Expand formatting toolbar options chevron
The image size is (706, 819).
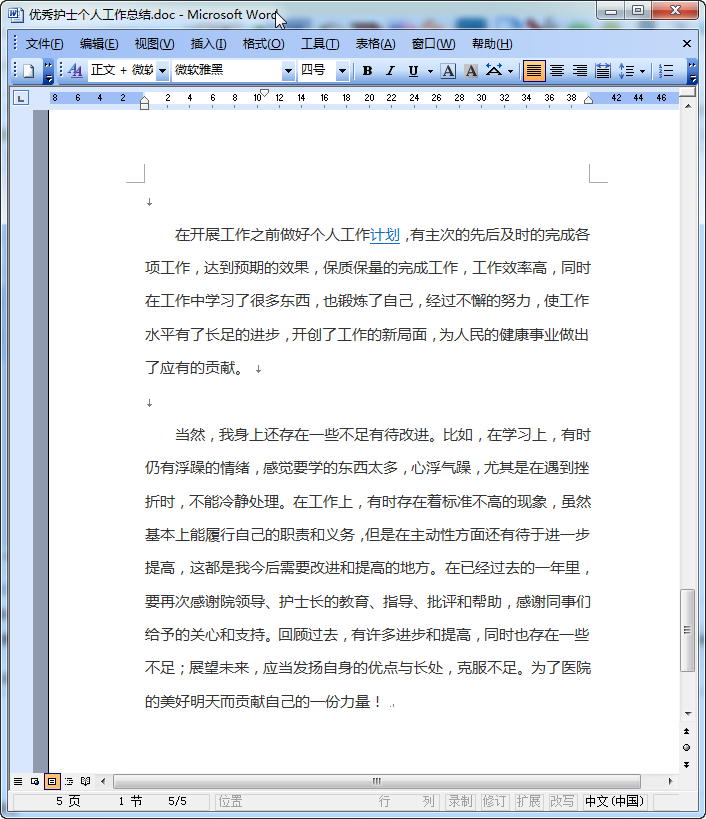click(x=692, y=71)
